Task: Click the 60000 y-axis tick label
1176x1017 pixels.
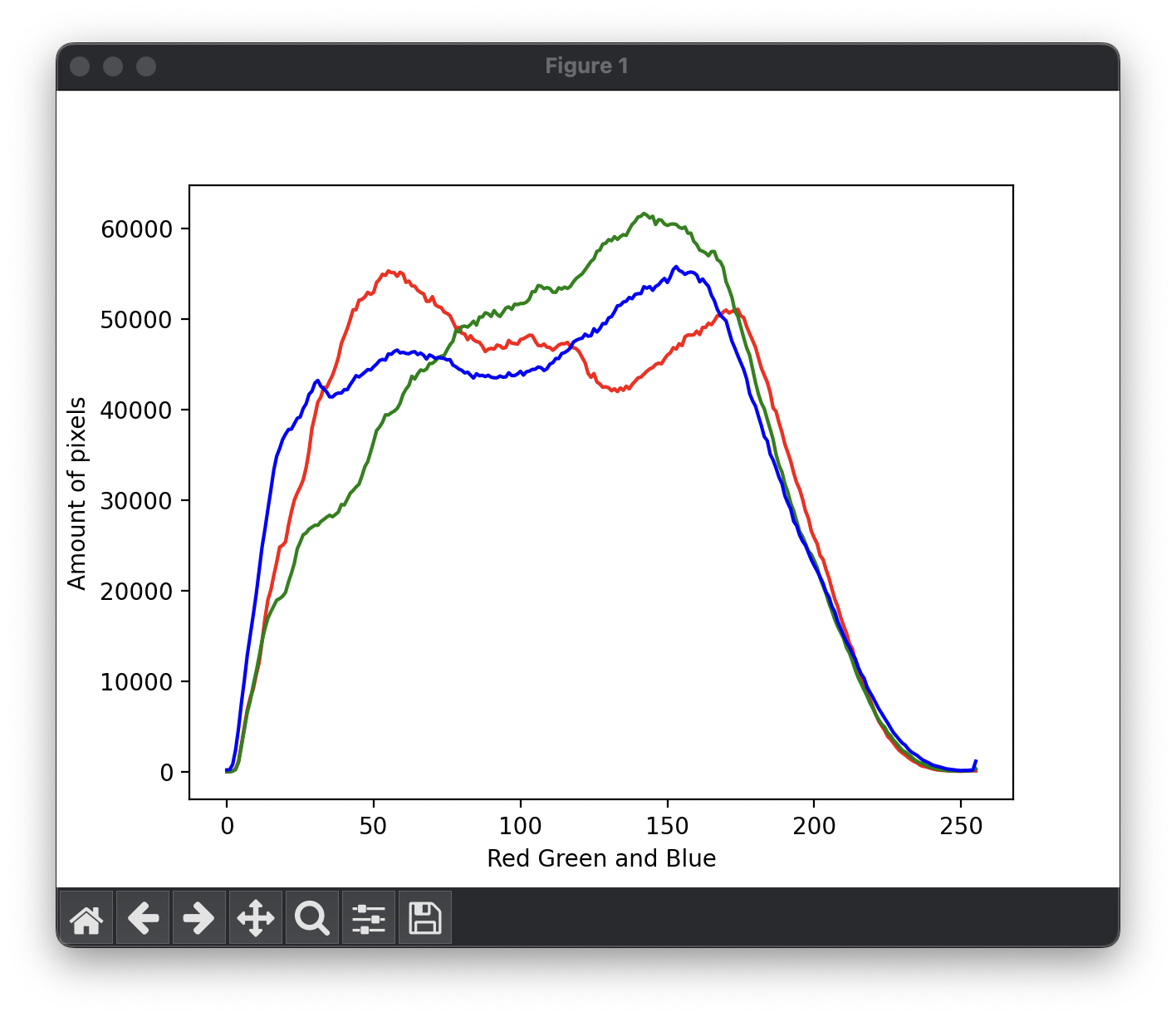Action: pos(137,229)
